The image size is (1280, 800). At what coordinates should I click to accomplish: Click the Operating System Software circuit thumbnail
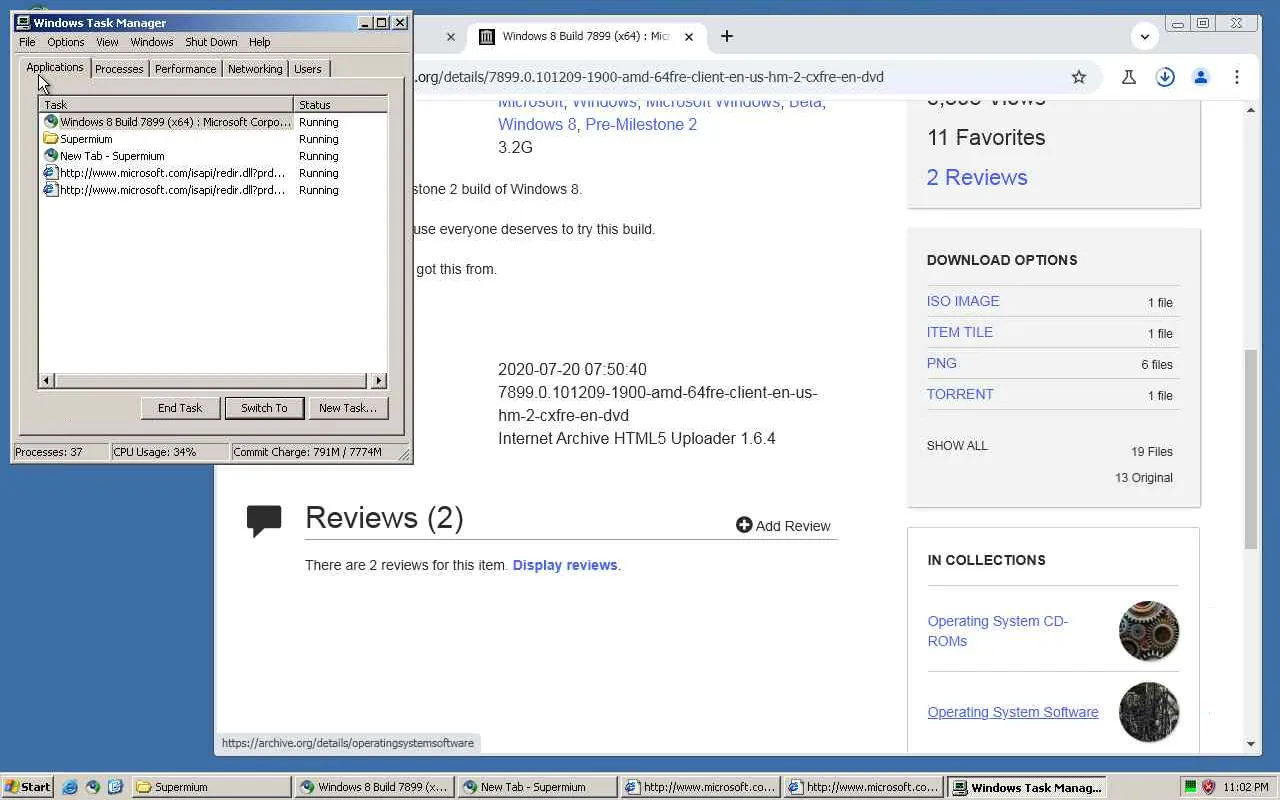click(x=1149, y=712)
